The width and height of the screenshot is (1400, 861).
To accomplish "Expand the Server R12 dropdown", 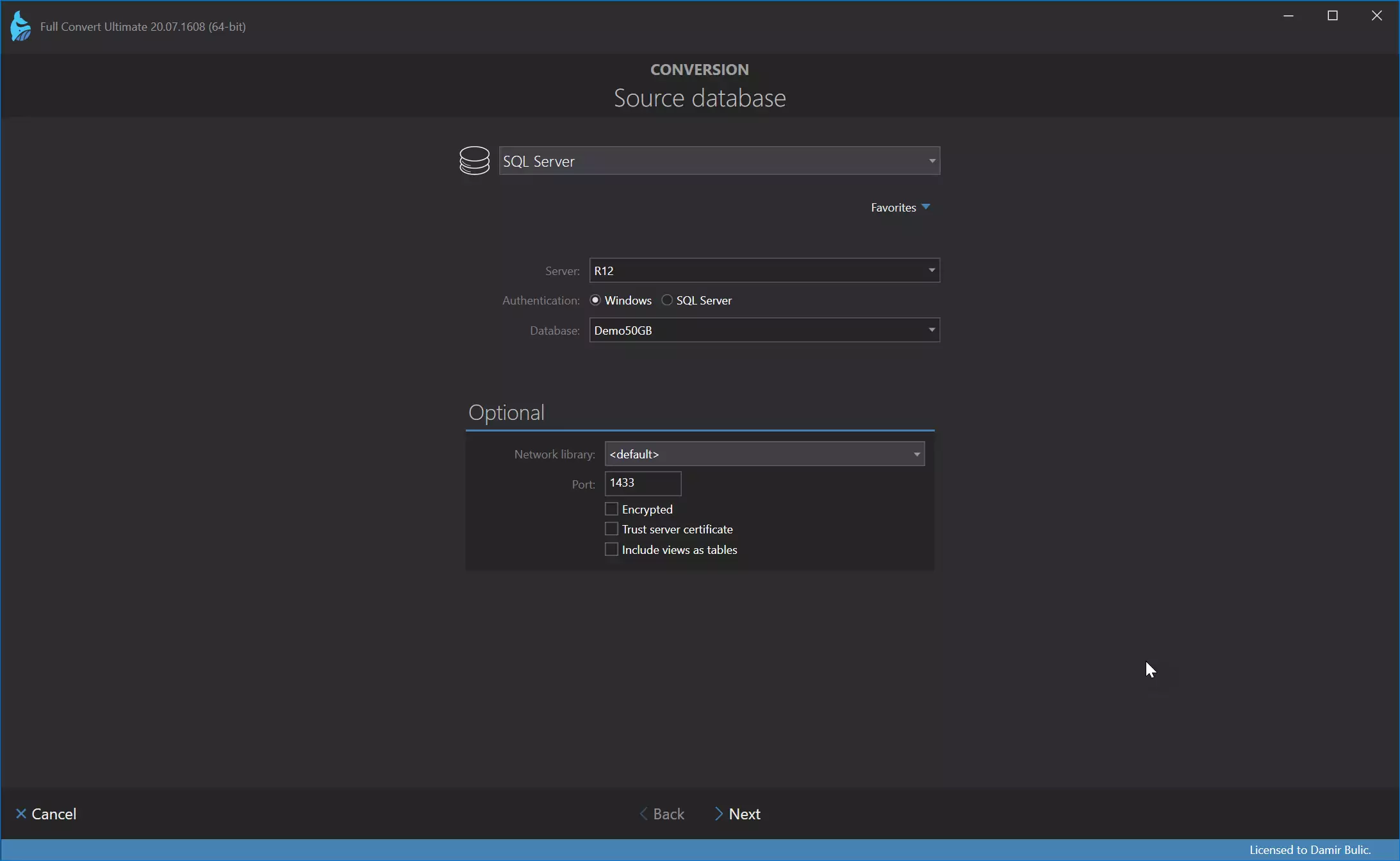I will tap(929, 269).
